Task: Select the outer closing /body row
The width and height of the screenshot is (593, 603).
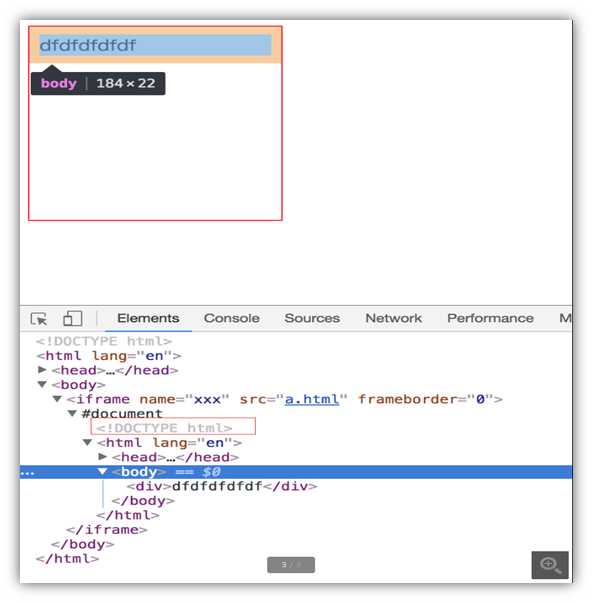Action: pyautogui.click(x=83, y=544)
